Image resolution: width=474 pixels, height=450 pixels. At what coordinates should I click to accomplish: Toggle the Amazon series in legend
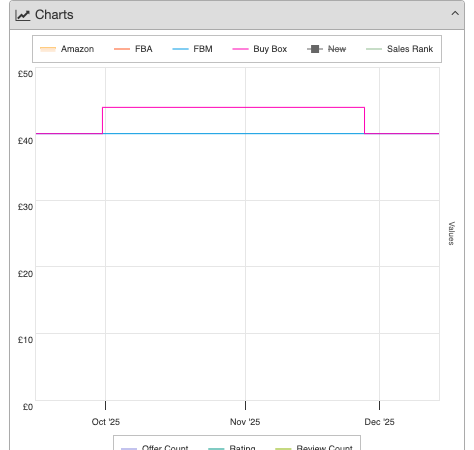click(67, 49)
